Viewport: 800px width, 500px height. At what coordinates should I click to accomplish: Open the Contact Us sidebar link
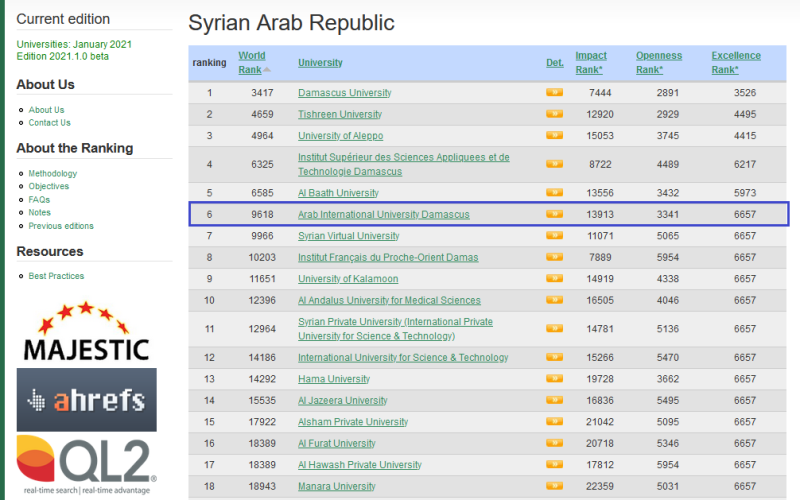(49, 123)
